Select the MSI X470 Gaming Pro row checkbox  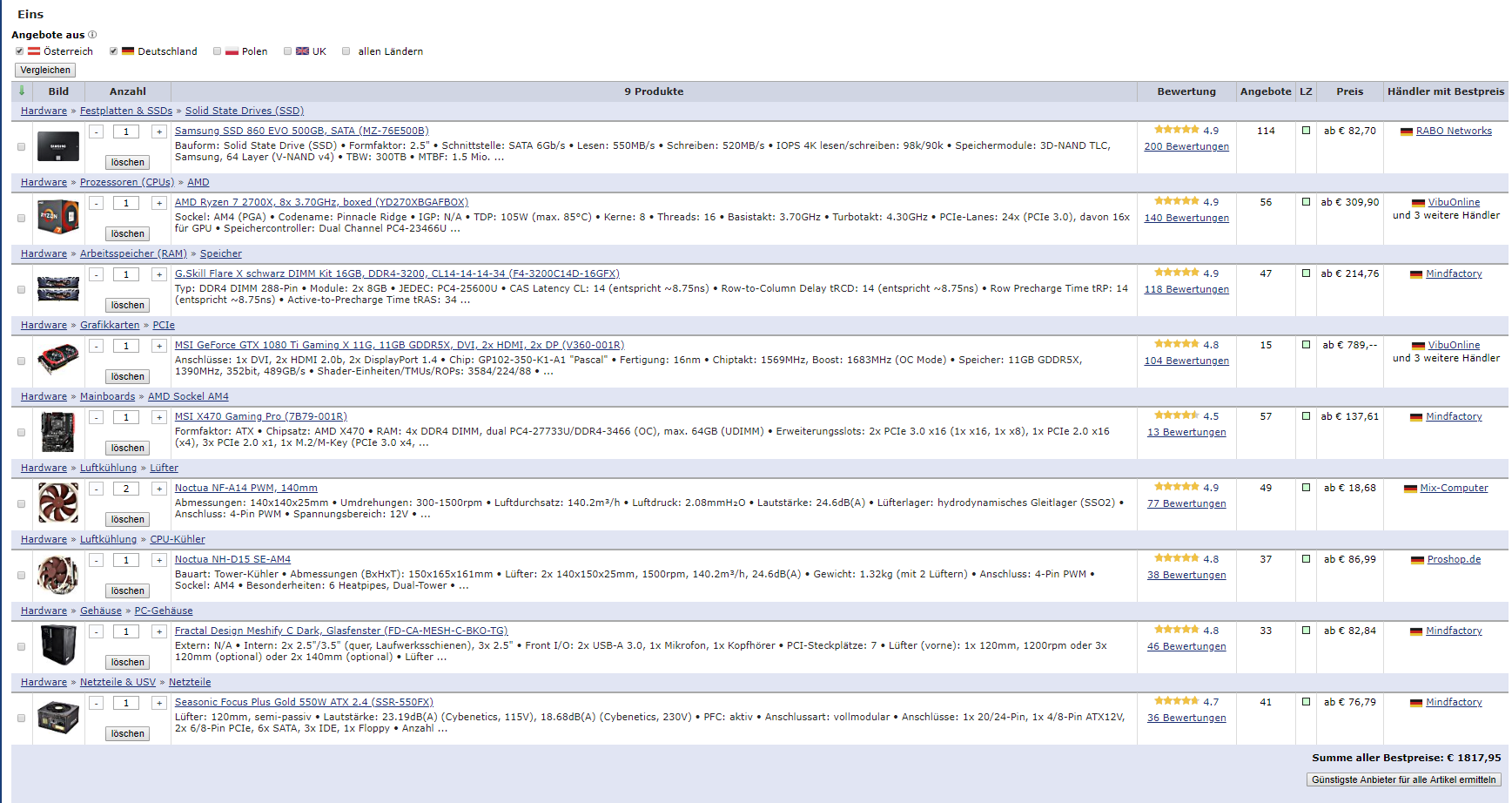pos(22,432)
